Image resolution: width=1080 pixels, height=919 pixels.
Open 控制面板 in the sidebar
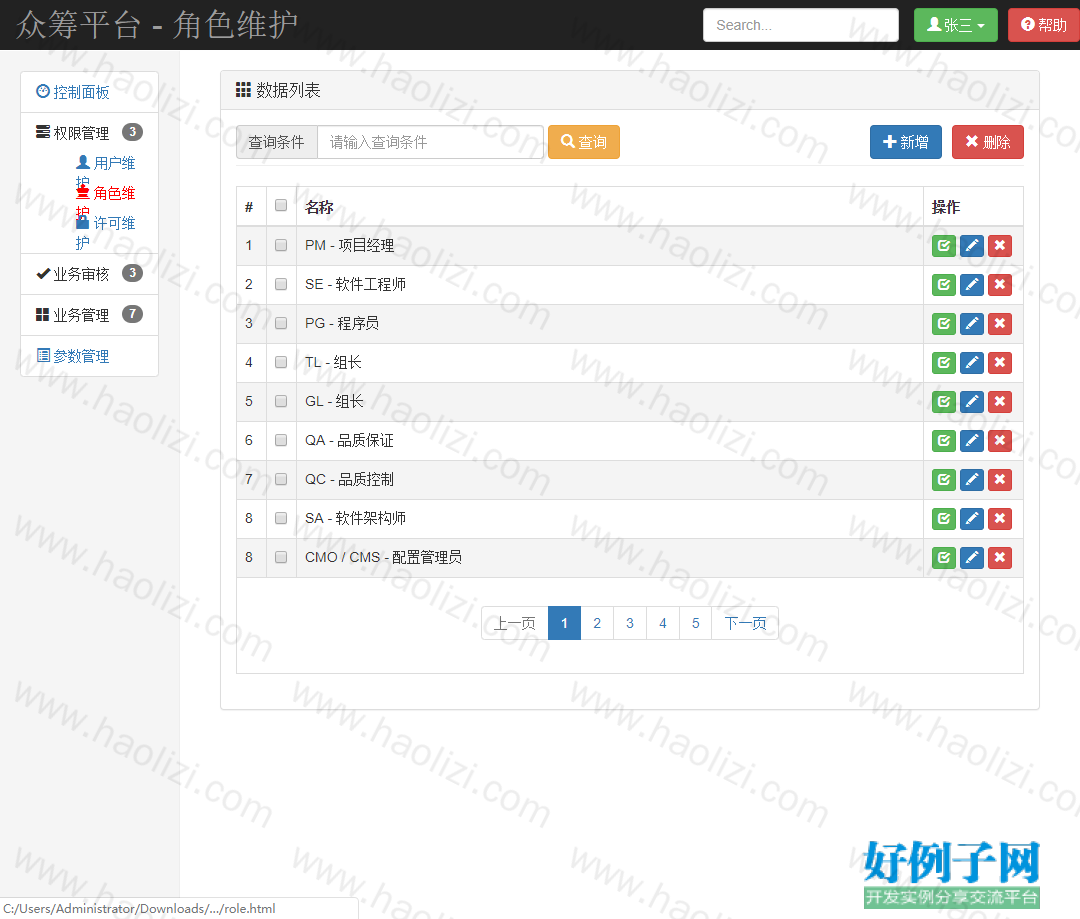73,92
